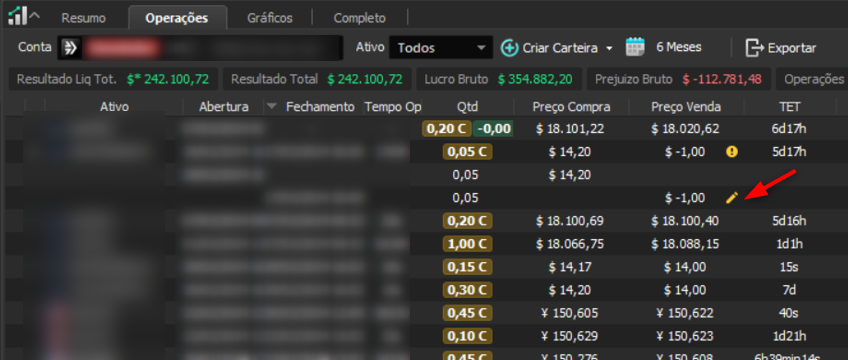848x360 pixels.
Task: Click the TET column header
Action: 790,107
